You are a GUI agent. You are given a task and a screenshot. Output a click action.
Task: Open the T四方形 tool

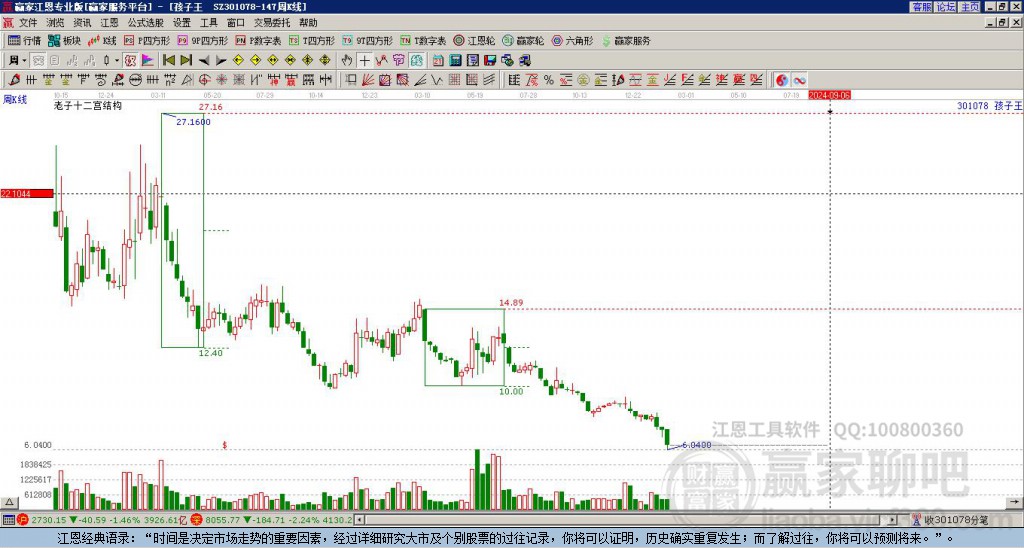point(312,40)
